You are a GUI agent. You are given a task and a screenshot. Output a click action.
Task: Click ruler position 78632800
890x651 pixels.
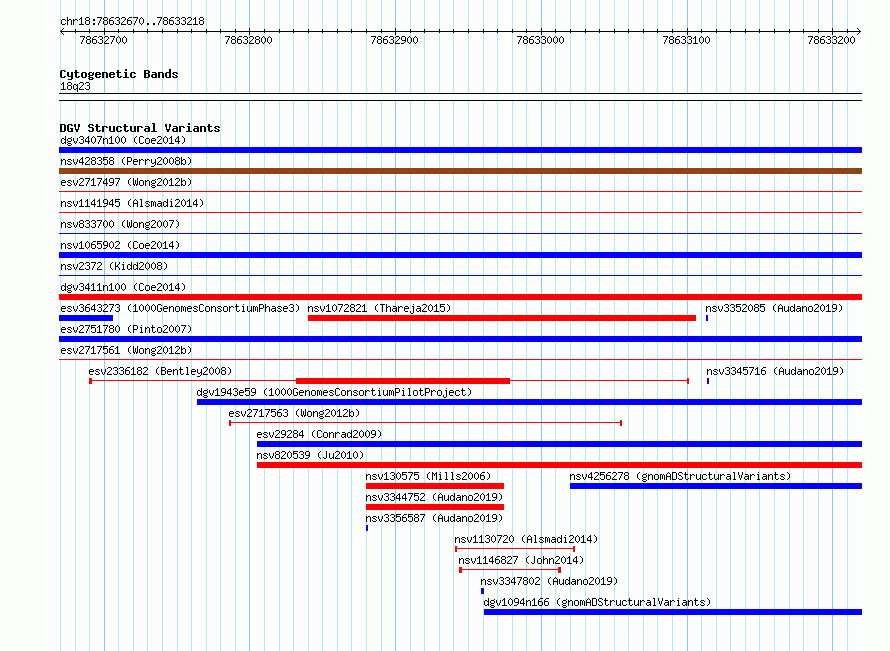coord(249,40)
